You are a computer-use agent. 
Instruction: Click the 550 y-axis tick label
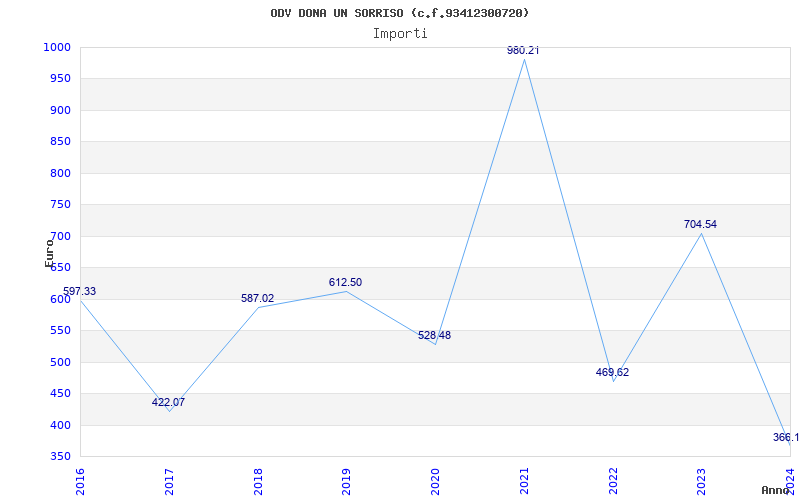tap(60, 331)
